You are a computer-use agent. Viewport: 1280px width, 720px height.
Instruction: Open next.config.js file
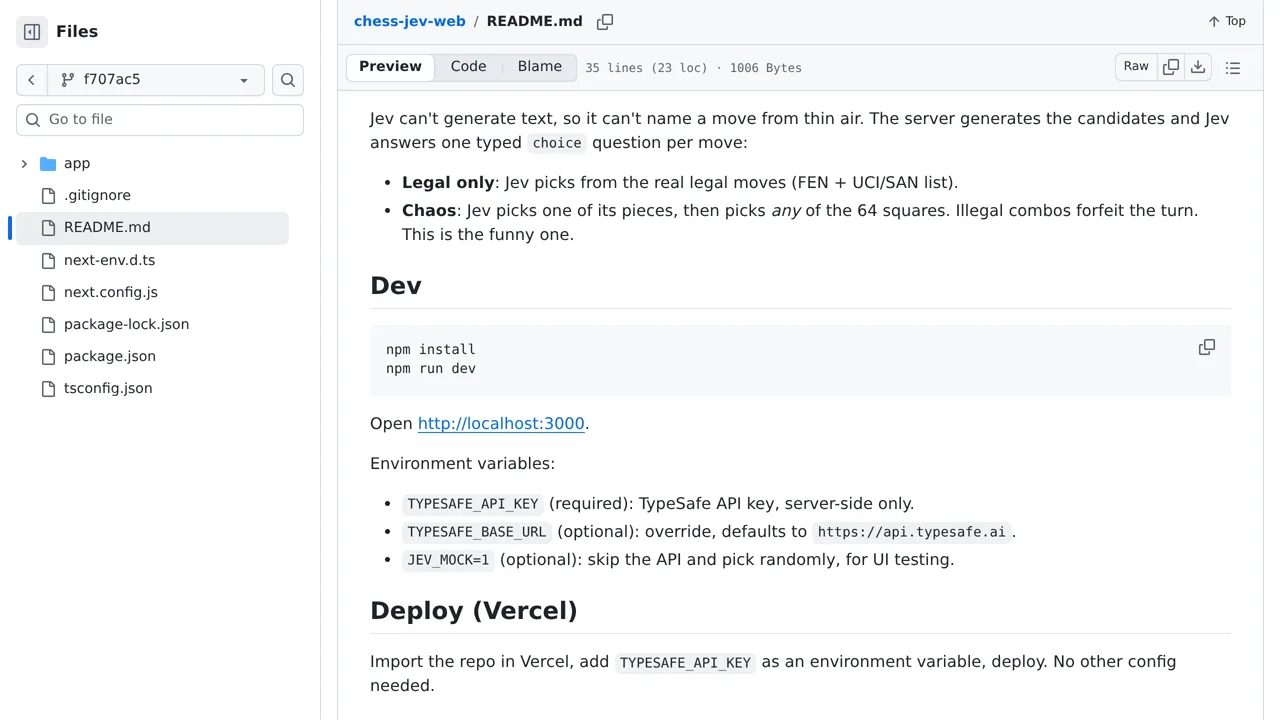(111, 292)
